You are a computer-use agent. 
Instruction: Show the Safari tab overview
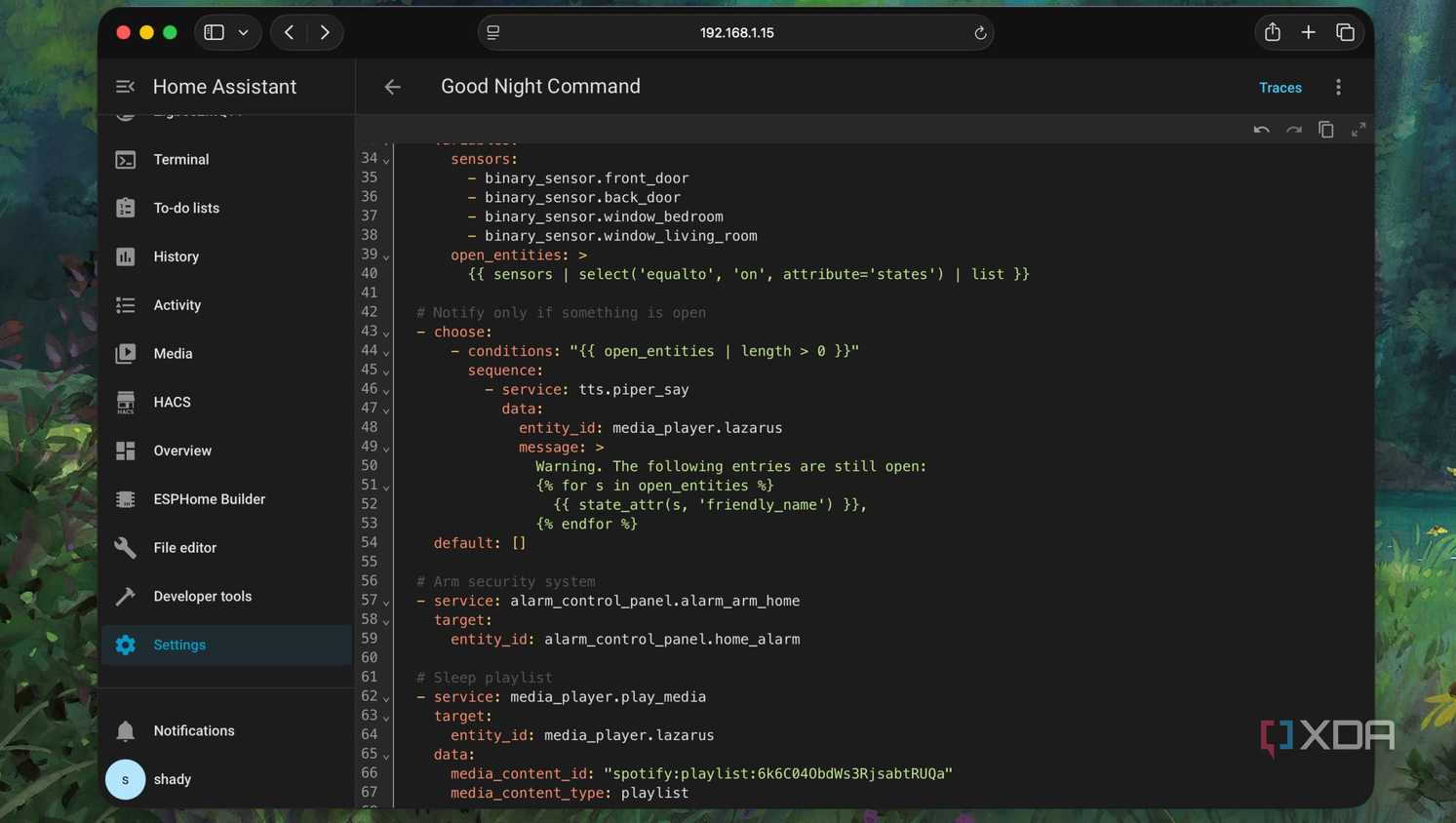click(1345, 32)
